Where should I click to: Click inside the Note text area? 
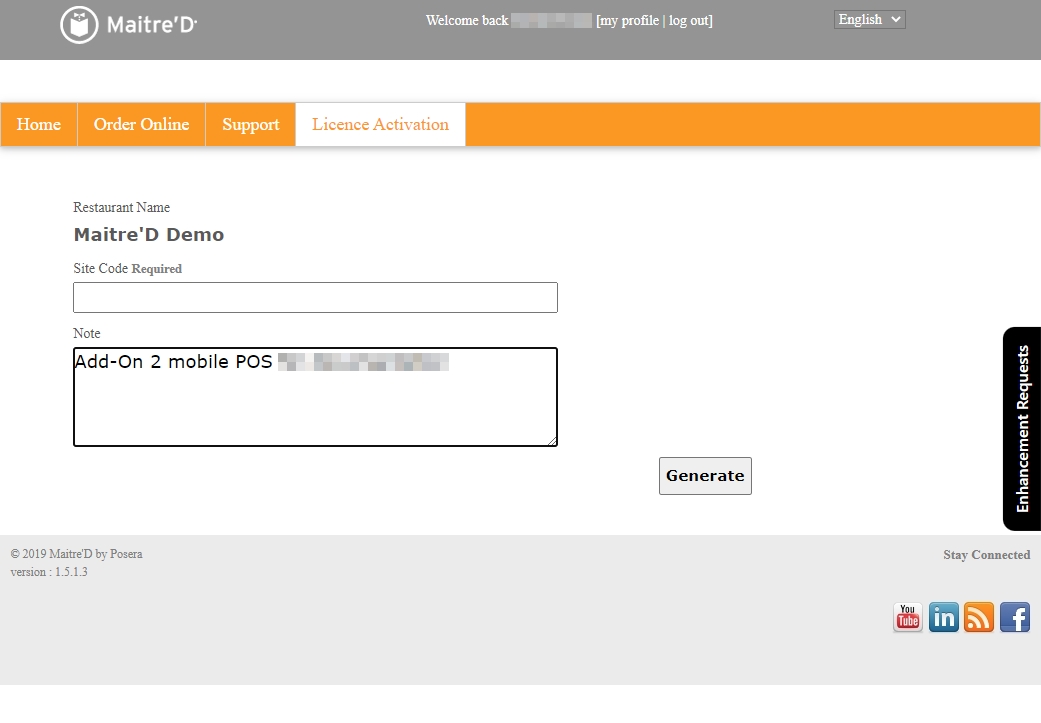pyautogui.click(x=315, y=405)
